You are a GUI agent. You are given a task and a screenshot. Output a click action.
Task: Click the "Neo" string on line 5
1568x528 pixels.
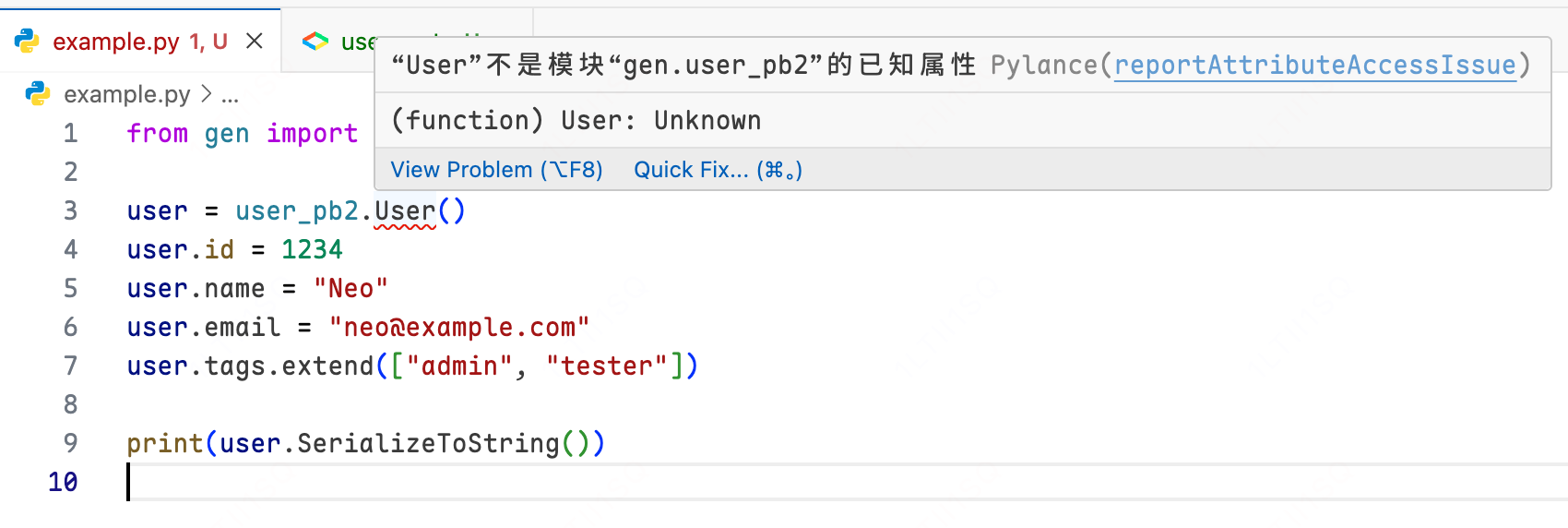click(x=350, y=289)
